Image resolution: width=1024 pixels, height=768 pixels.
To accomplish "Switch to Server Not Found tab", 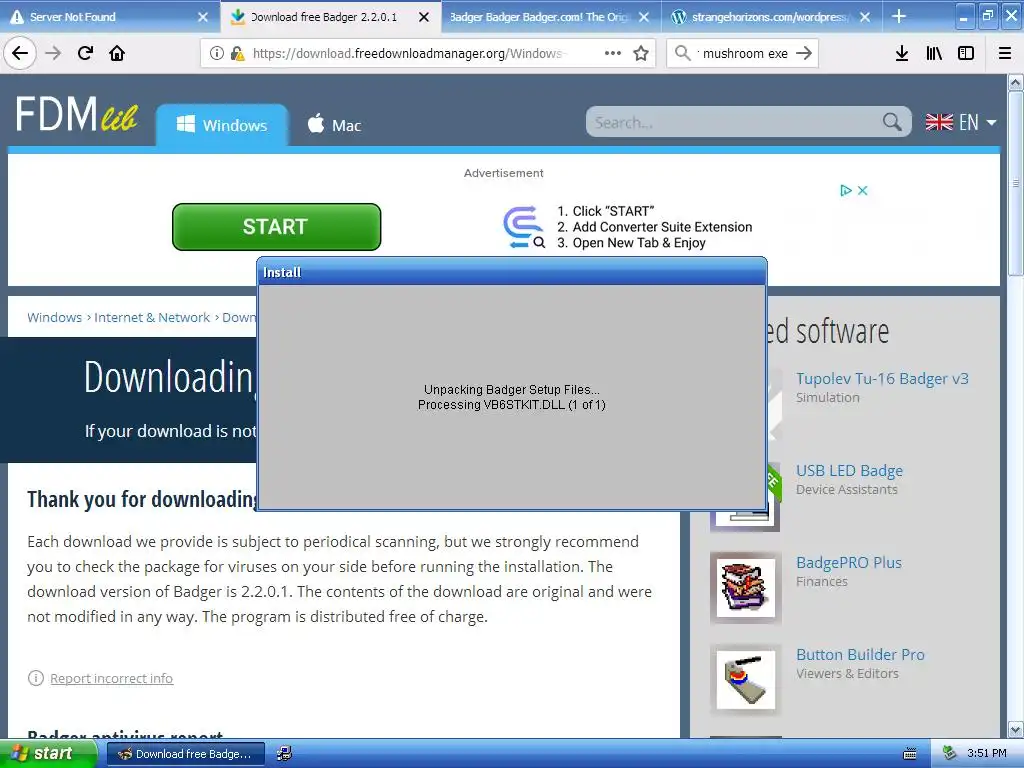I will coord(110,17).
